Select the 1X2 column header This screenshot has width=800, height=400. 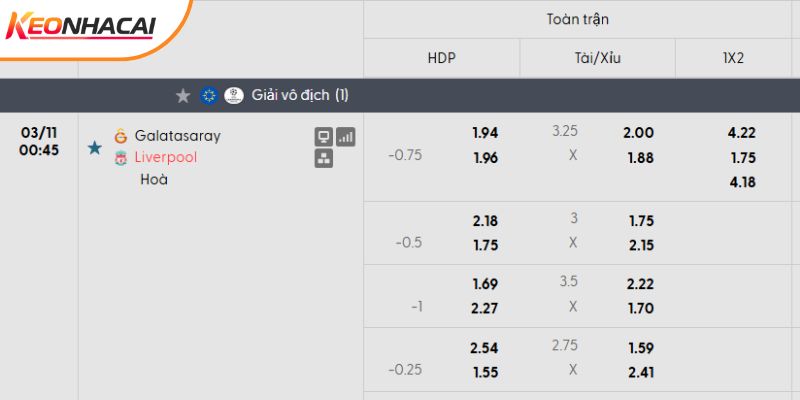[x=734, y=58]
